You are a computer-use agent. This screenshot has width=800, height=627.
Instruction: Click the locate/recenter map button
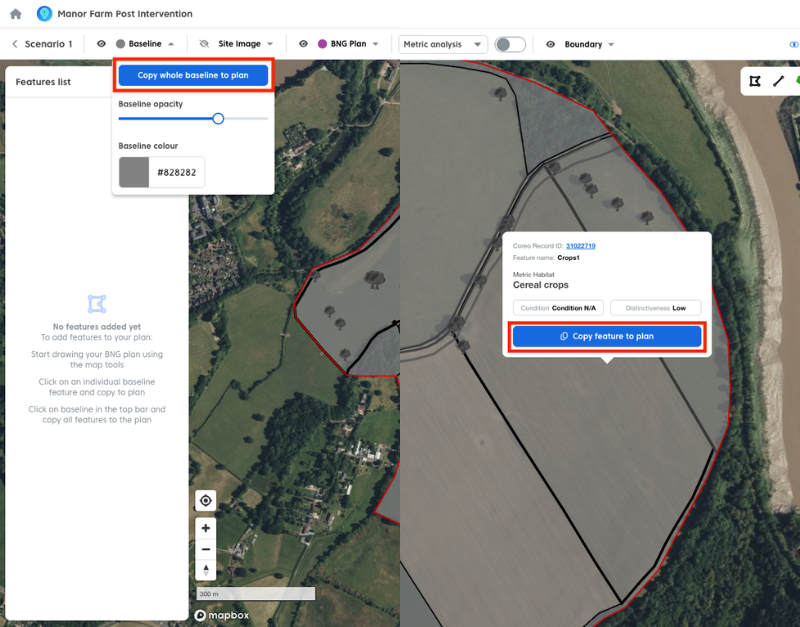pos(206,501)
